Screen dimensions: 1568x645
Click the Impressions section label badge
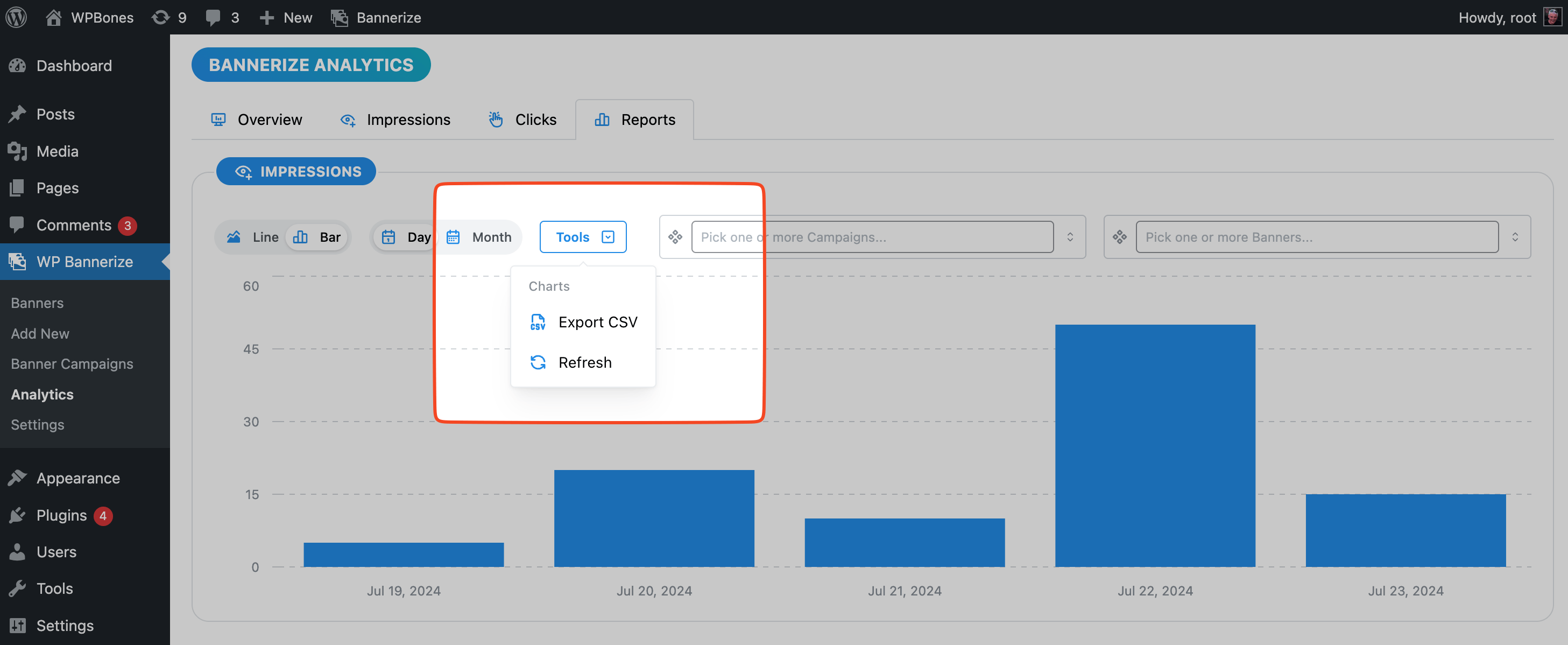pyautogui.click(x=296, y=171)
